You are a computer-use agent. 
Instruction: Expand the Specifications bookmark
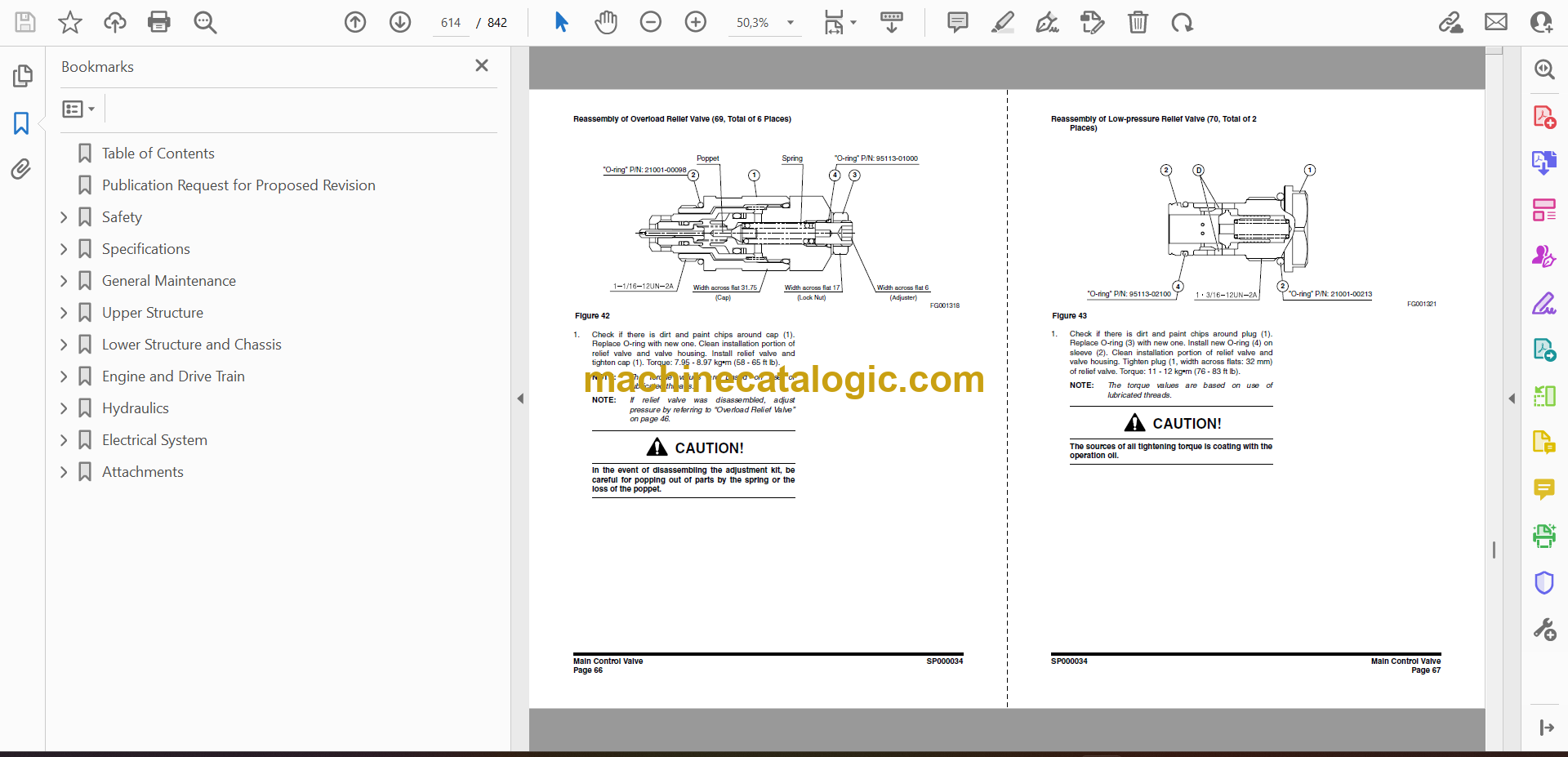pos(64,249)
